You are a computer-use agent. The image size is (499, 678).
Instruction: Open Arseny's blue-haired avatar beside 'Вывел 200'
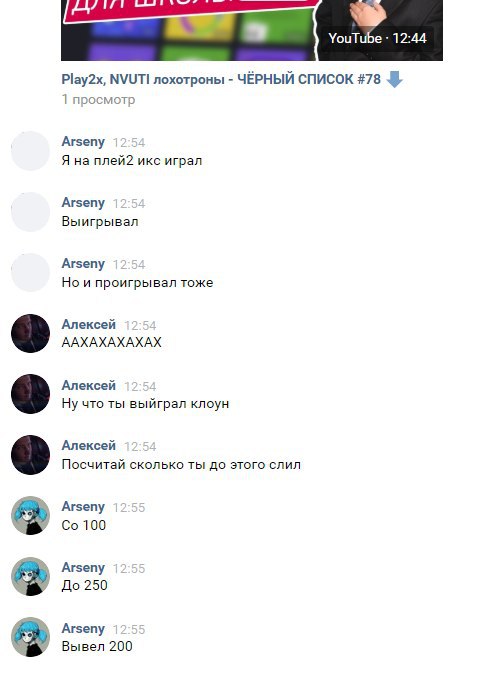[x=30, y=637]
